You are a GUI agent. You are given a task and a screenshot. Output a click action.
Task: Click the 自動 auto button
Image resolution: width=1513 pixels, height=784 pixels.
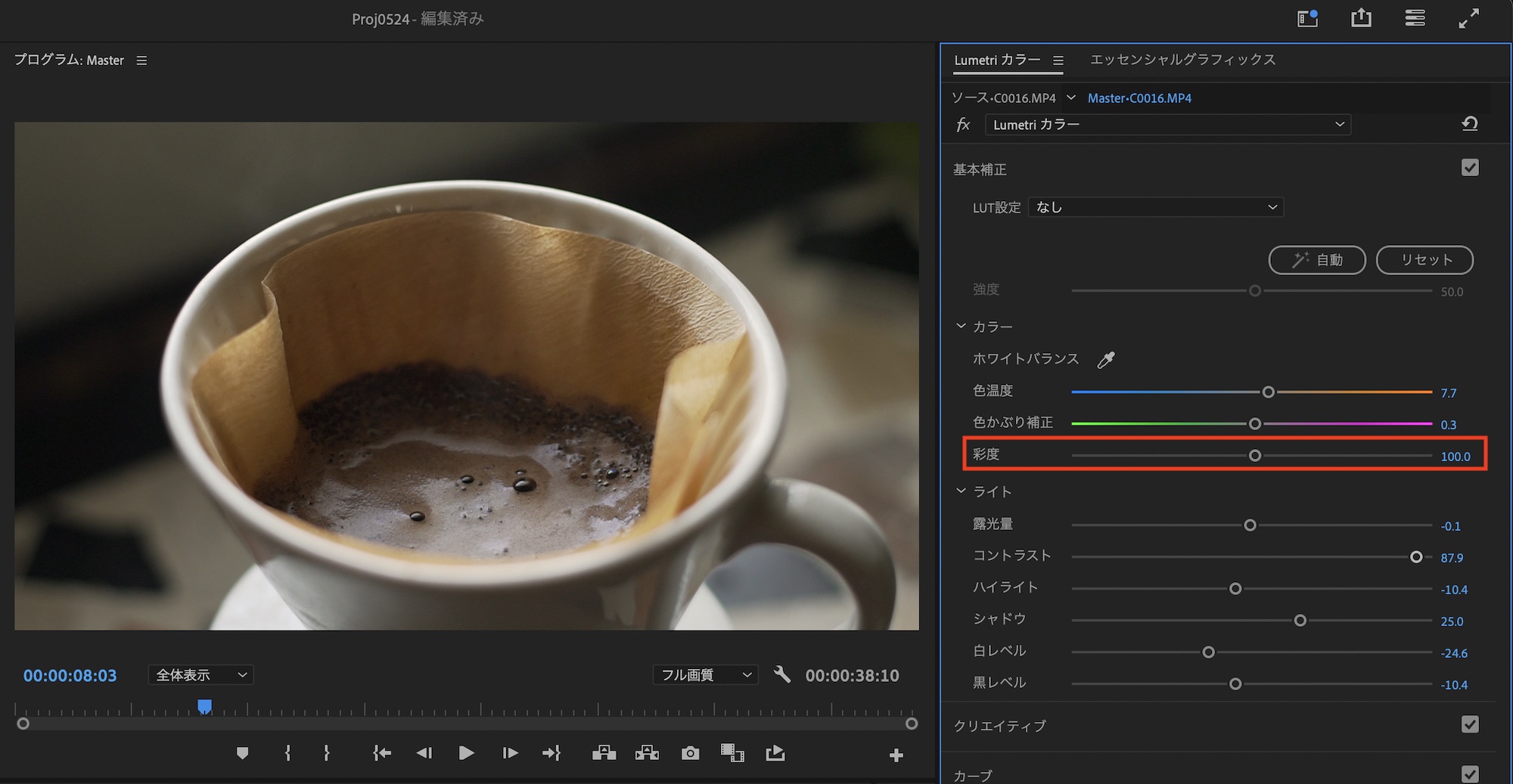(x=1316, y=260)
